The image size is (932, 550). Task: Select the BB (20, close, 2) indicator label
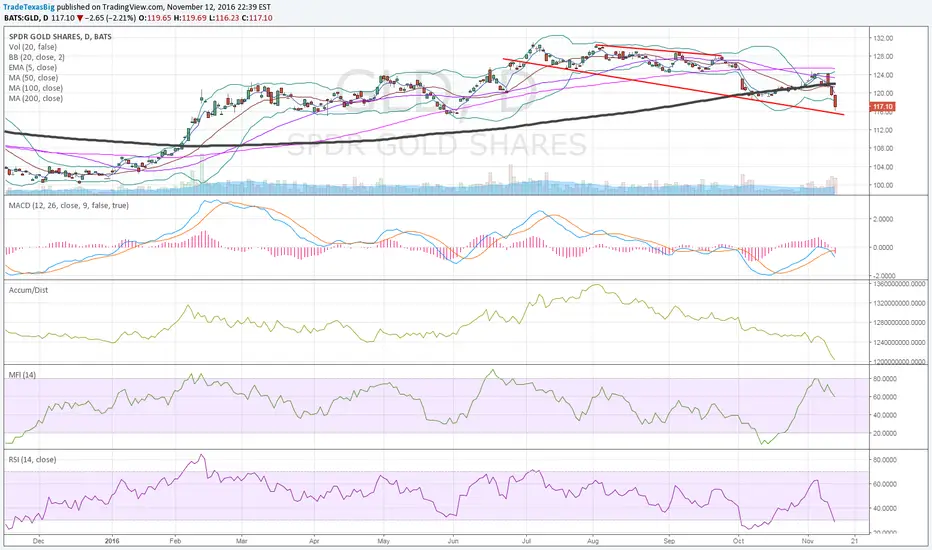coord(37,57)
